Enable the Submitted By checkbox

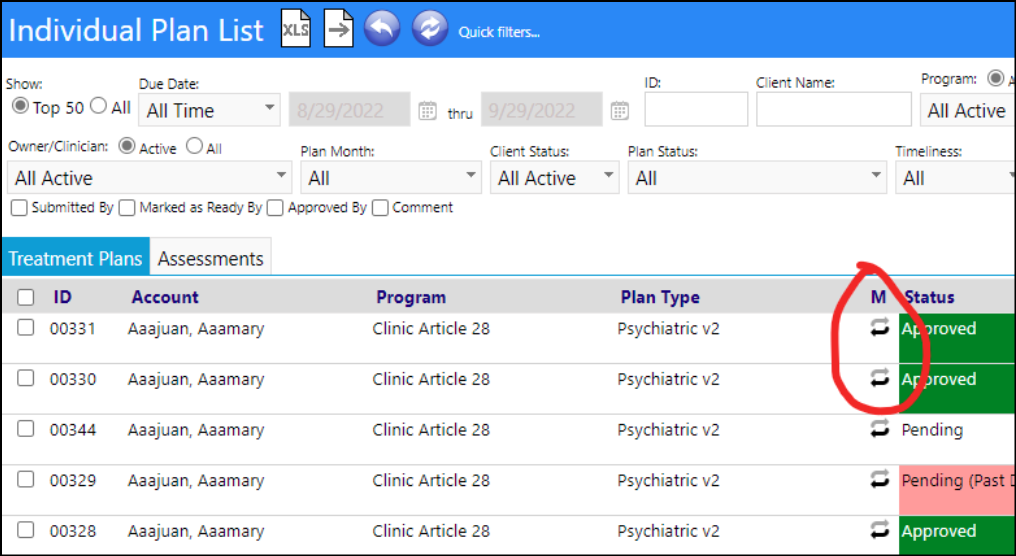point(19,208)
